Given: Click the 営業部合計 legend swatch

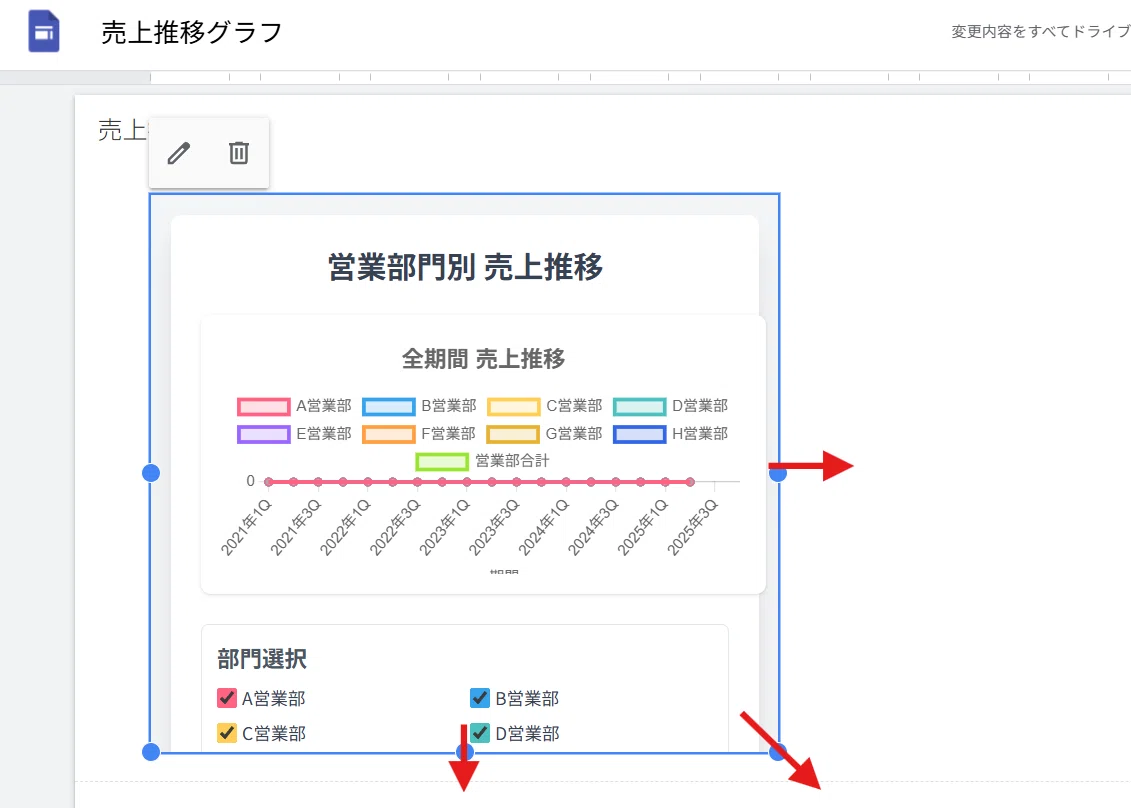Looking at the screenshot, I should [442, 461].
